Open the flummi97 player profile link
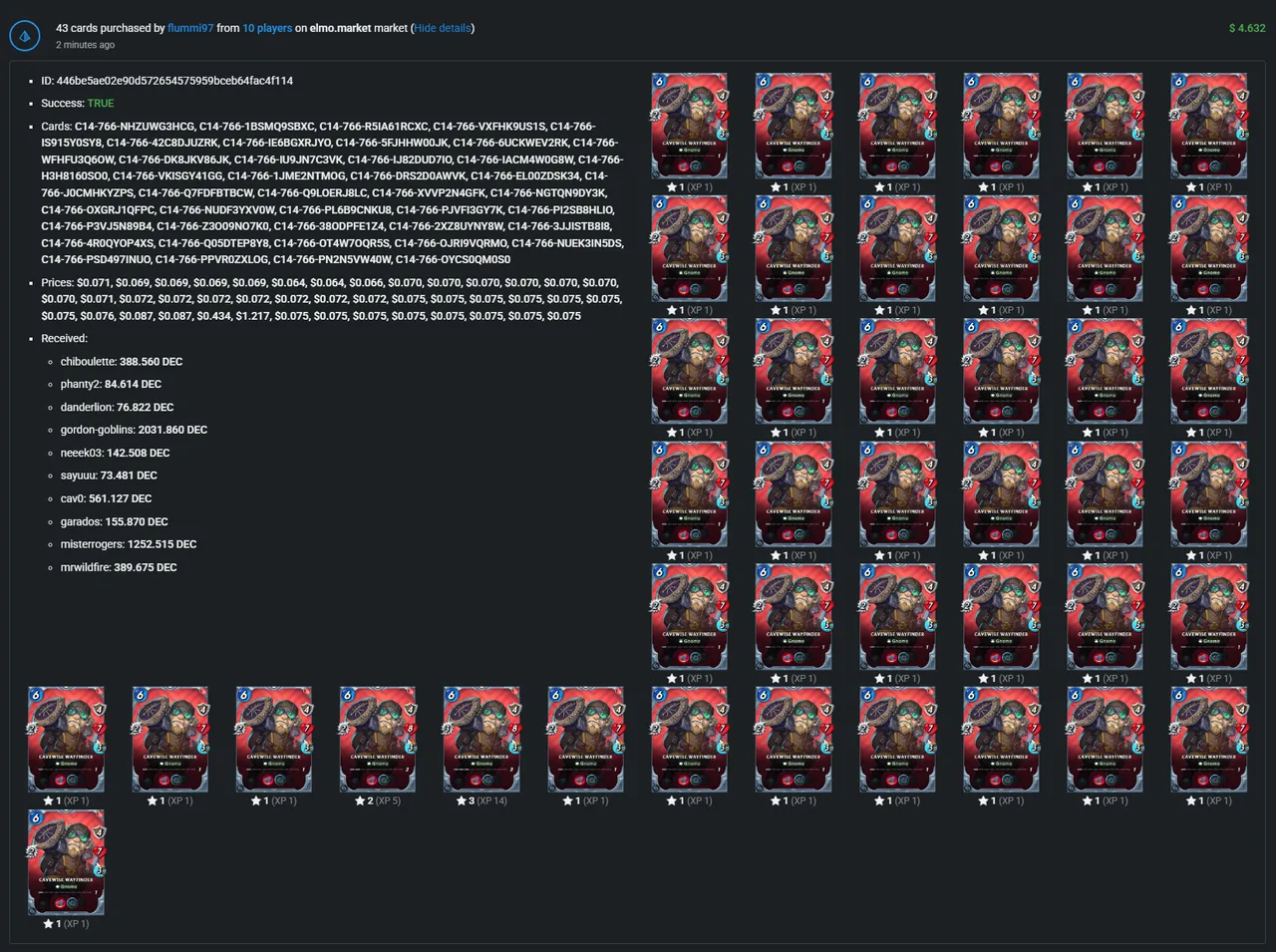 click(x=190, y=28)
